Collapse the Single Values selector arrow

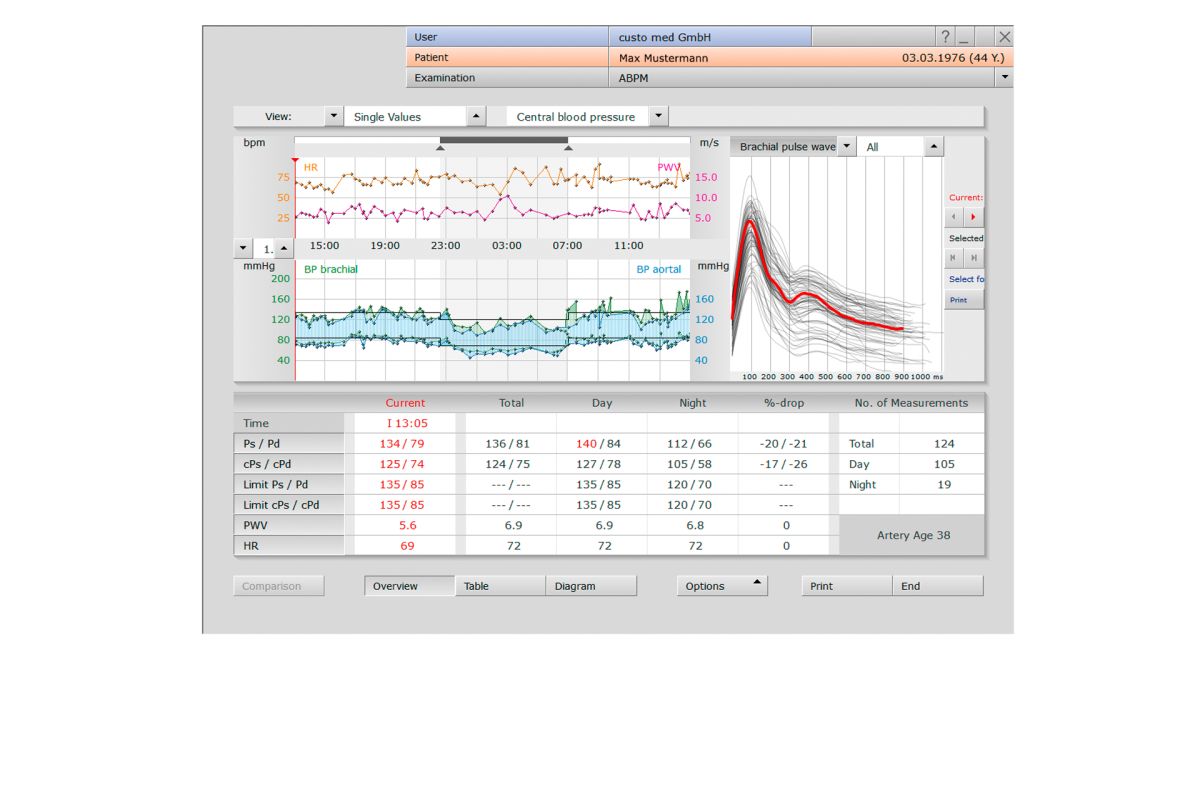click(x=476, y=117)
